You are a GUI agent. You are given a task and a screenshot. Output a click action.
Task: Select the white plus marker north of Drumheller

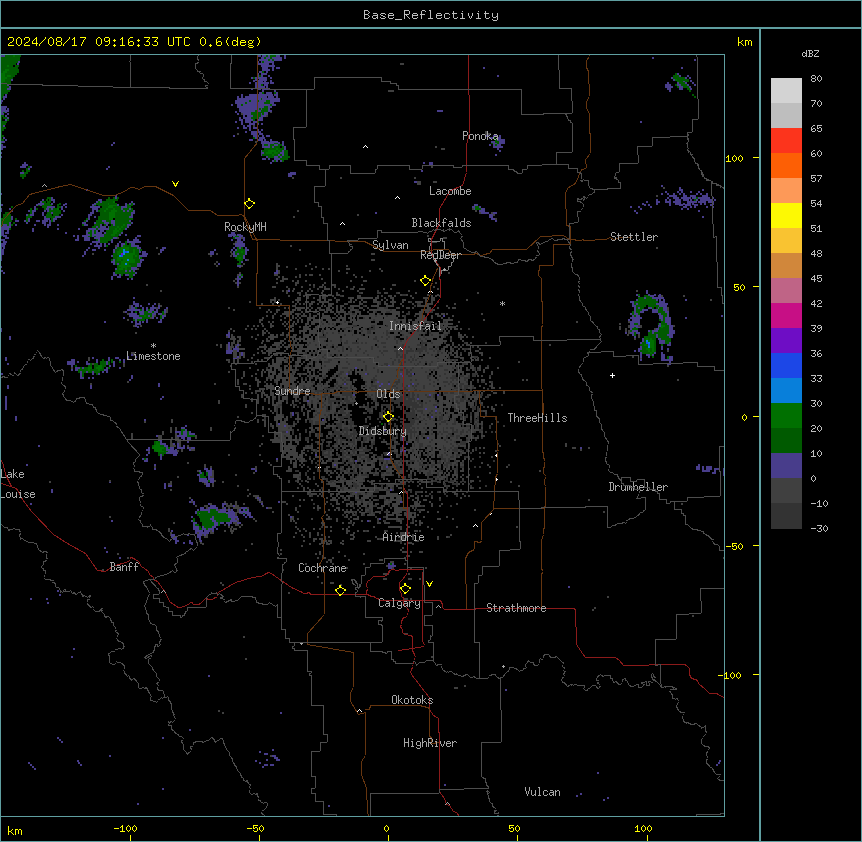pos(612,375)
